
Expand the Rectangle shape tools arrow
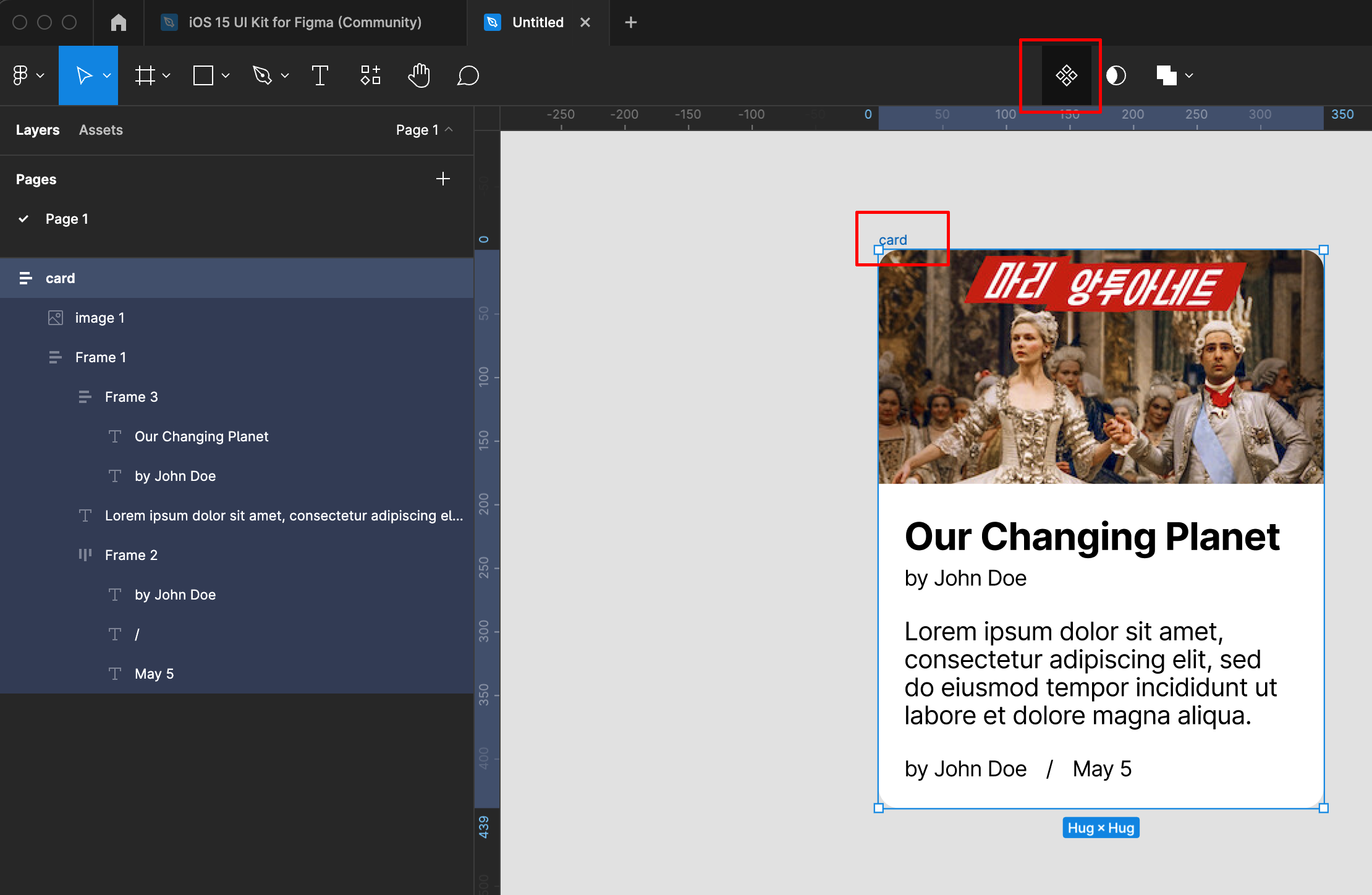click(226, 75)
